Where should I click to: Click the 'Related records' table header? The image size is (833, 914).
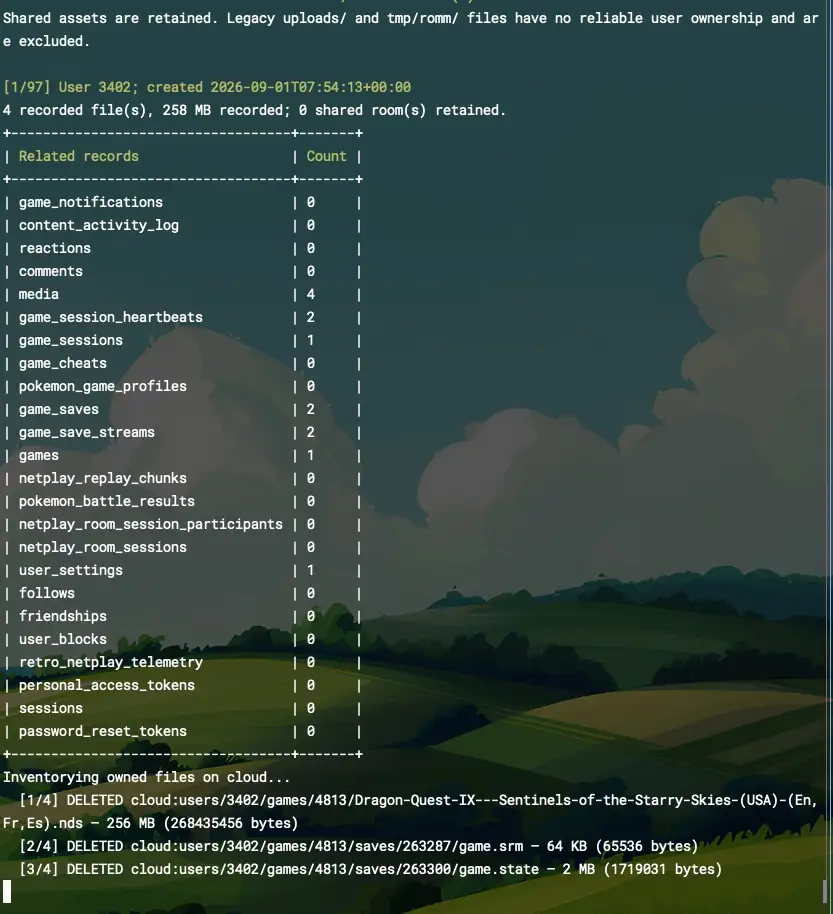[79, 156]
